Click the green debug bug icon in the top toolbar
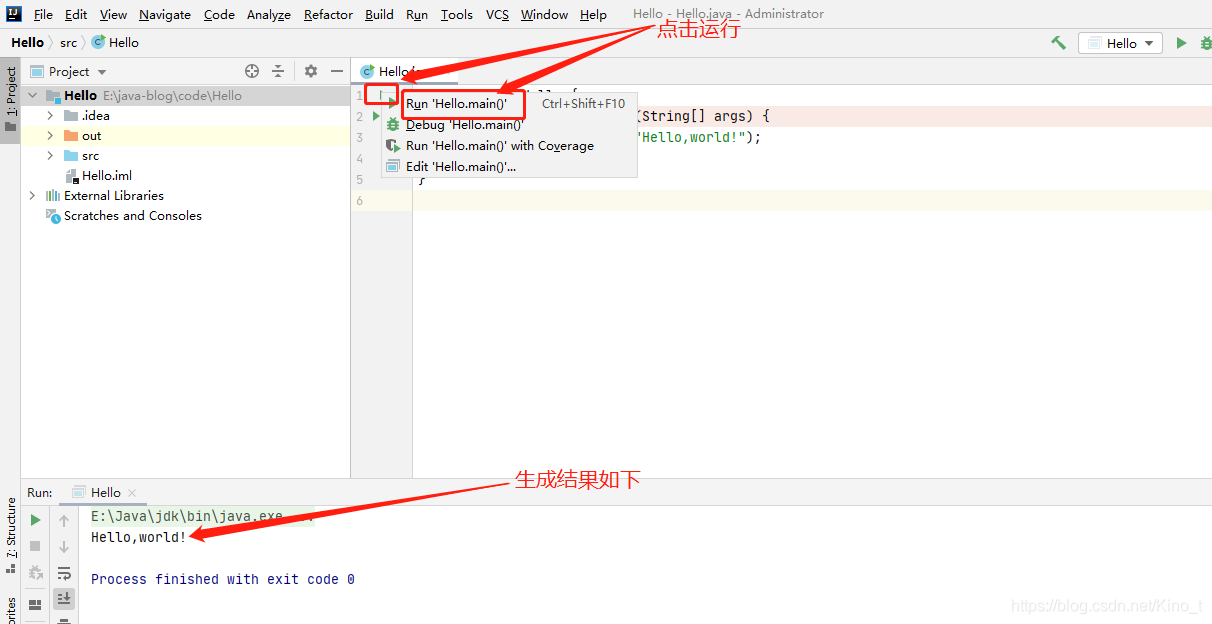The height and width of the screenshot is (624, 1212). 1207,43
